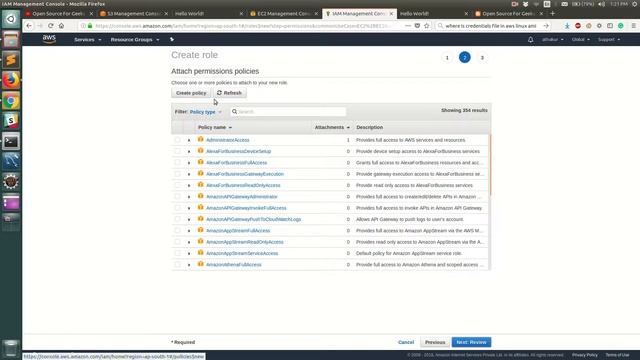
Task: Go to wizard step 1 circle
Action: point(447,58)
